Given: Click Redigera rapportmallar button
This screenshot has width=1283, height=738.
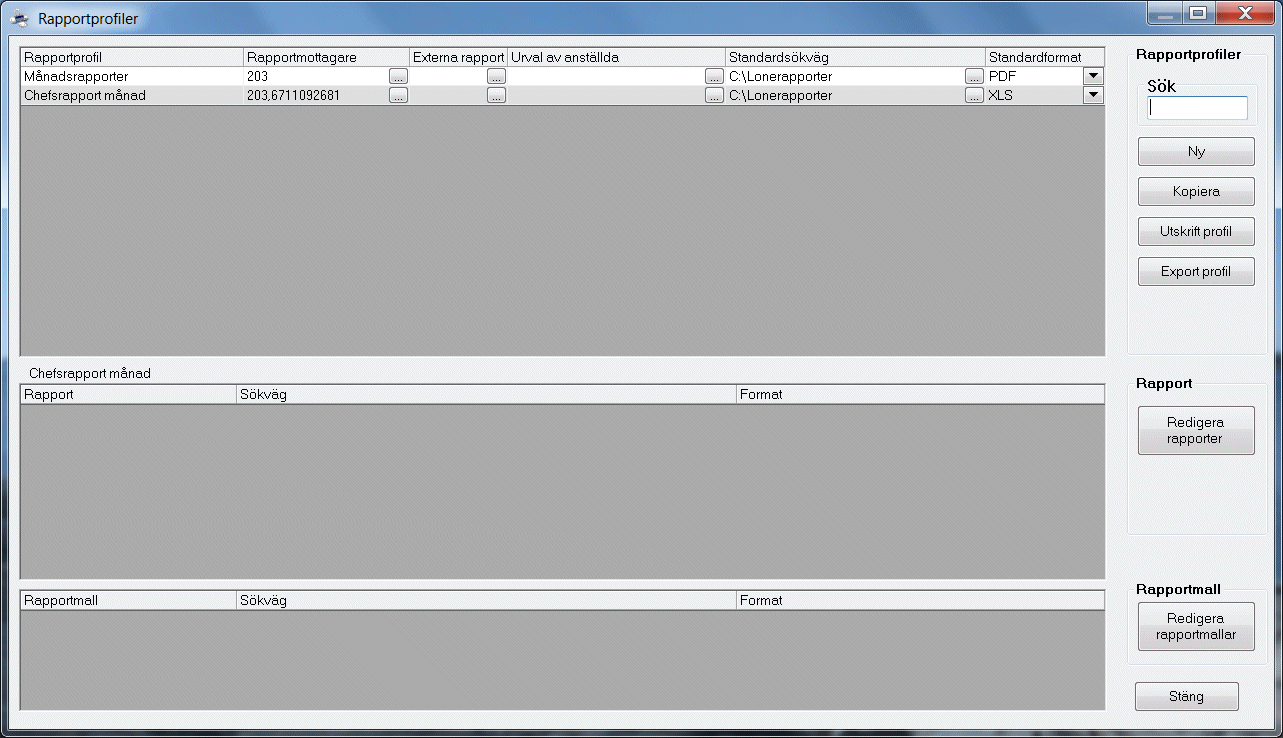Looking at the screenshot, I should click(1196, 627).
